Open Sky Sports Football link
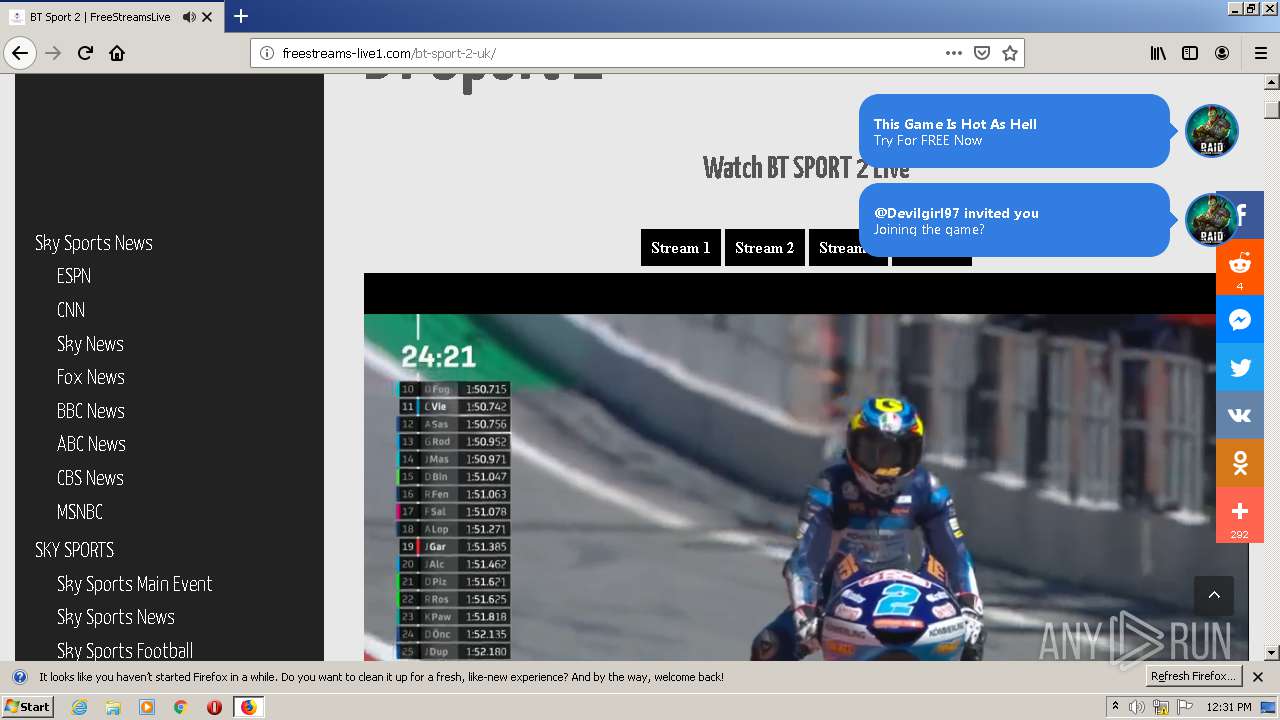Viewport: 1280px width, 720px height. (125, 651)
